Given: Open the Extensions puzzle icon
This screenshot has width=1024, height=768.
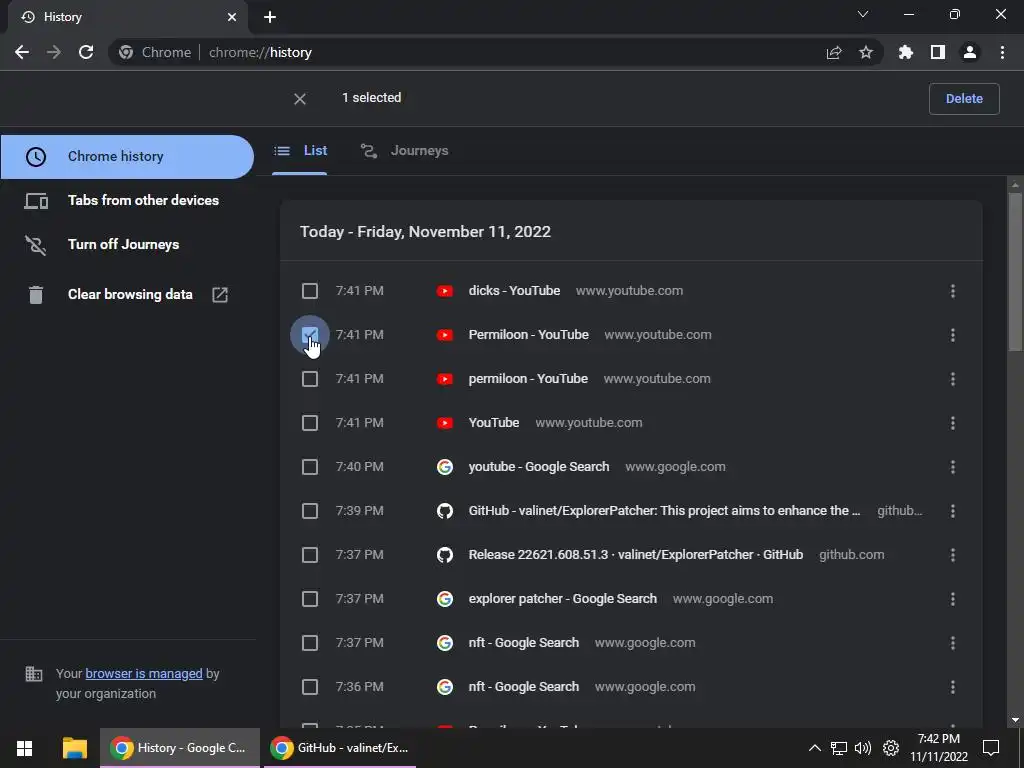Looking at the screenshot, I should pyautogui.click(x=906, y=52).
